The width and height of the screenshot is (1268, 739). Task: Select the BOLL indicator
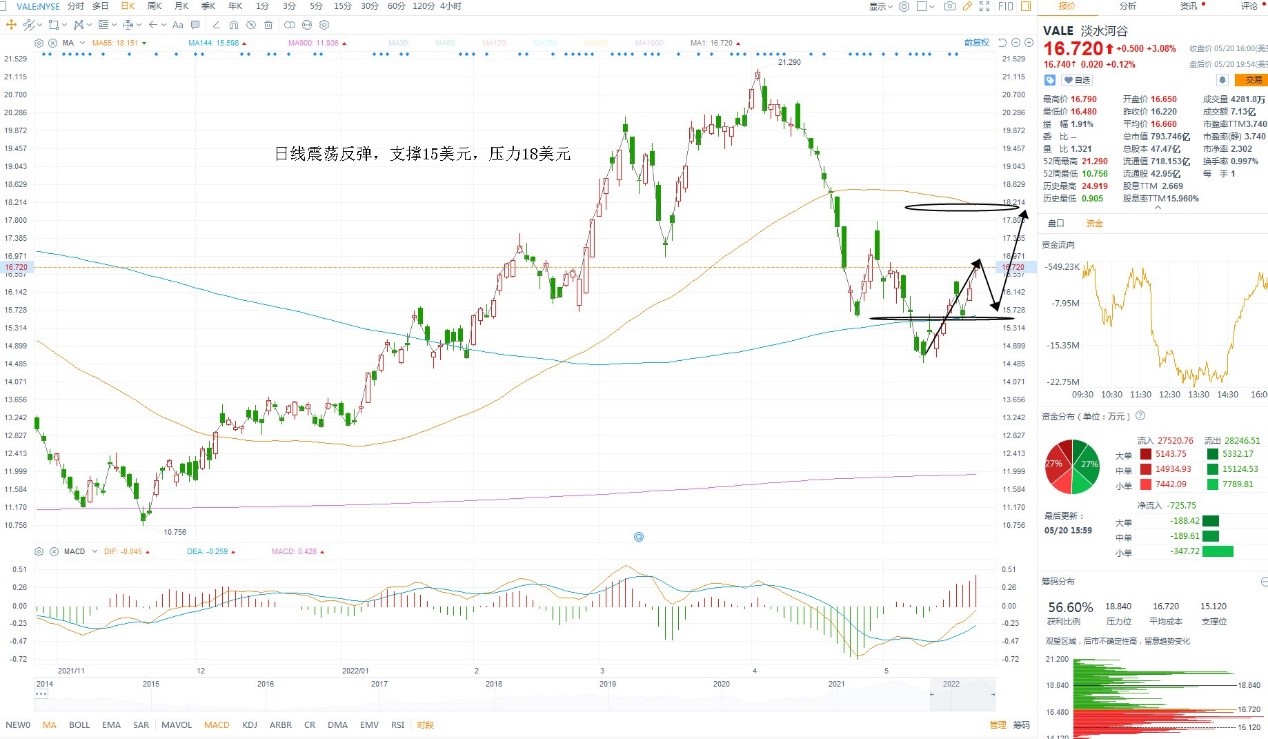click(79, 725)
